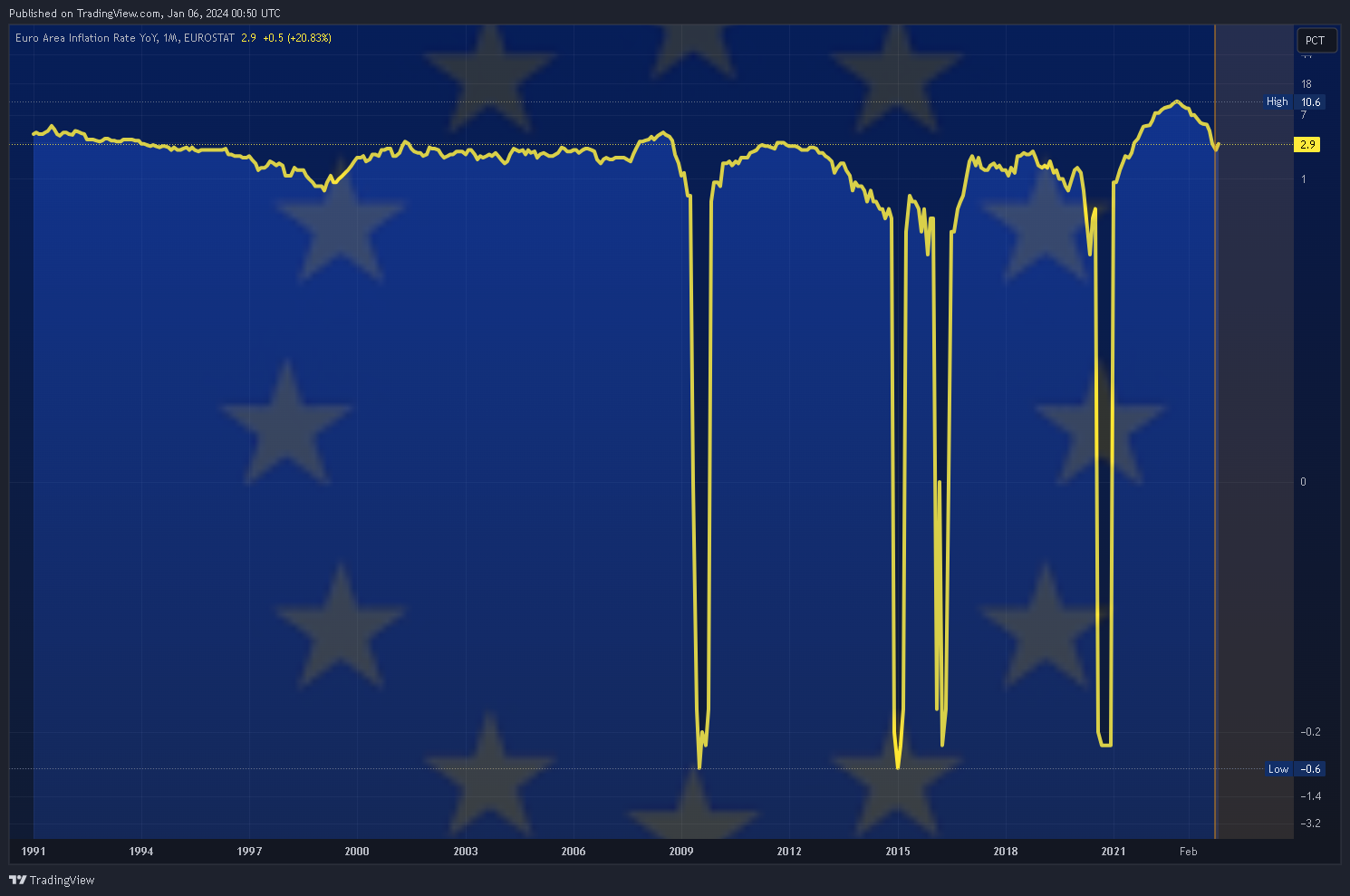1350x896 pixels.
Task: Click the yellow 2.9 current value label
Action: pos(1307,145)
